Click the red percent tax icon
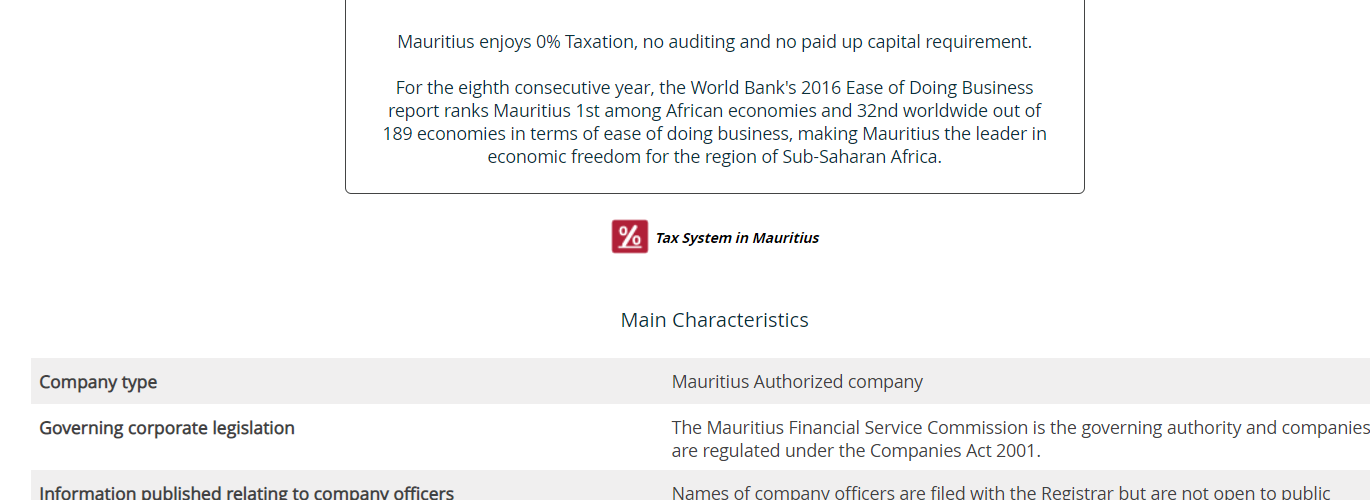This screenshot has height=500, width=1370. tap(630, 237)
